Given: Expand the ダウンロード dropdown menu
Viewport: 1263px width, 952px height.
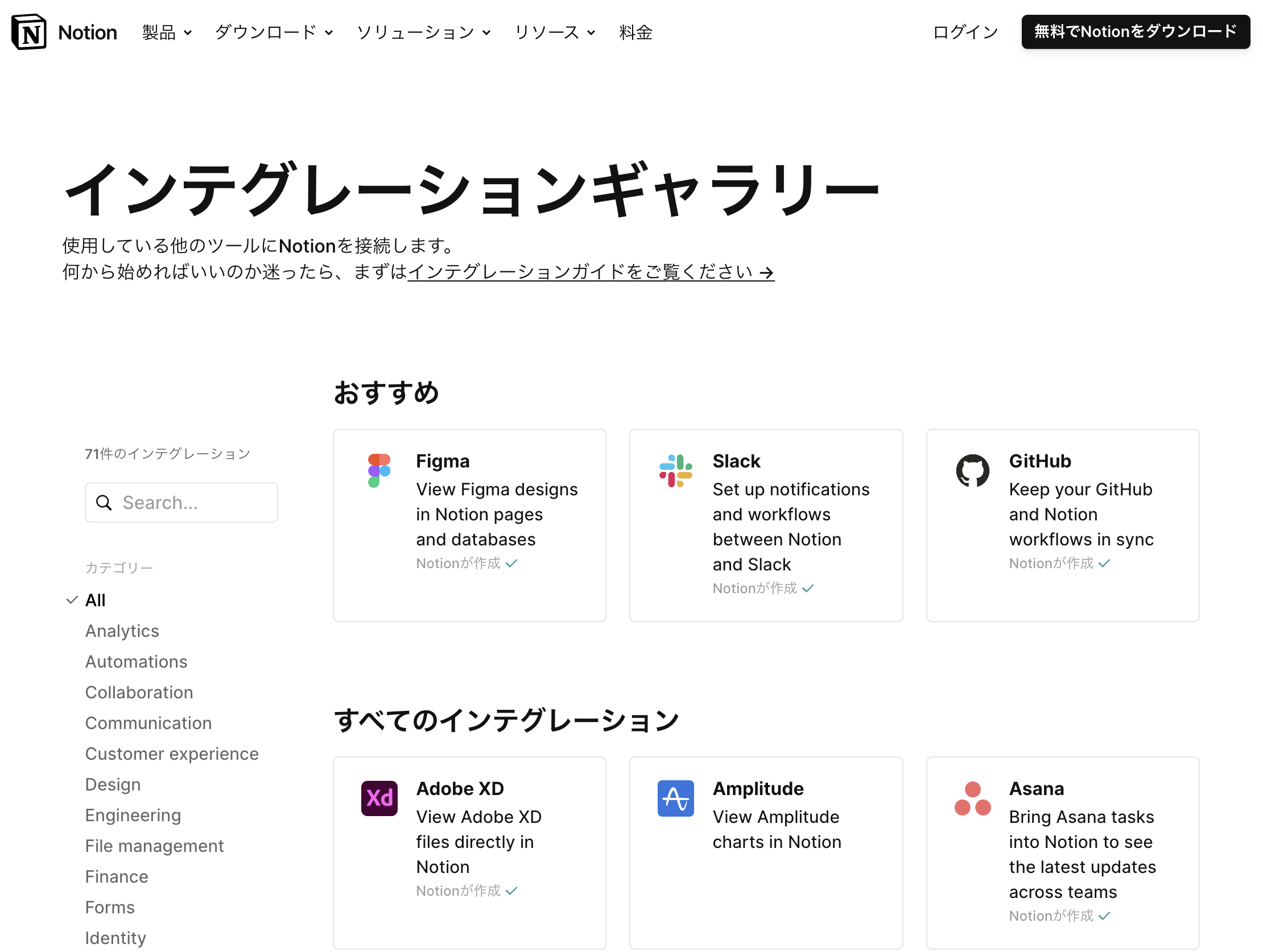Looking at the screenshot, I should (274, 32).
